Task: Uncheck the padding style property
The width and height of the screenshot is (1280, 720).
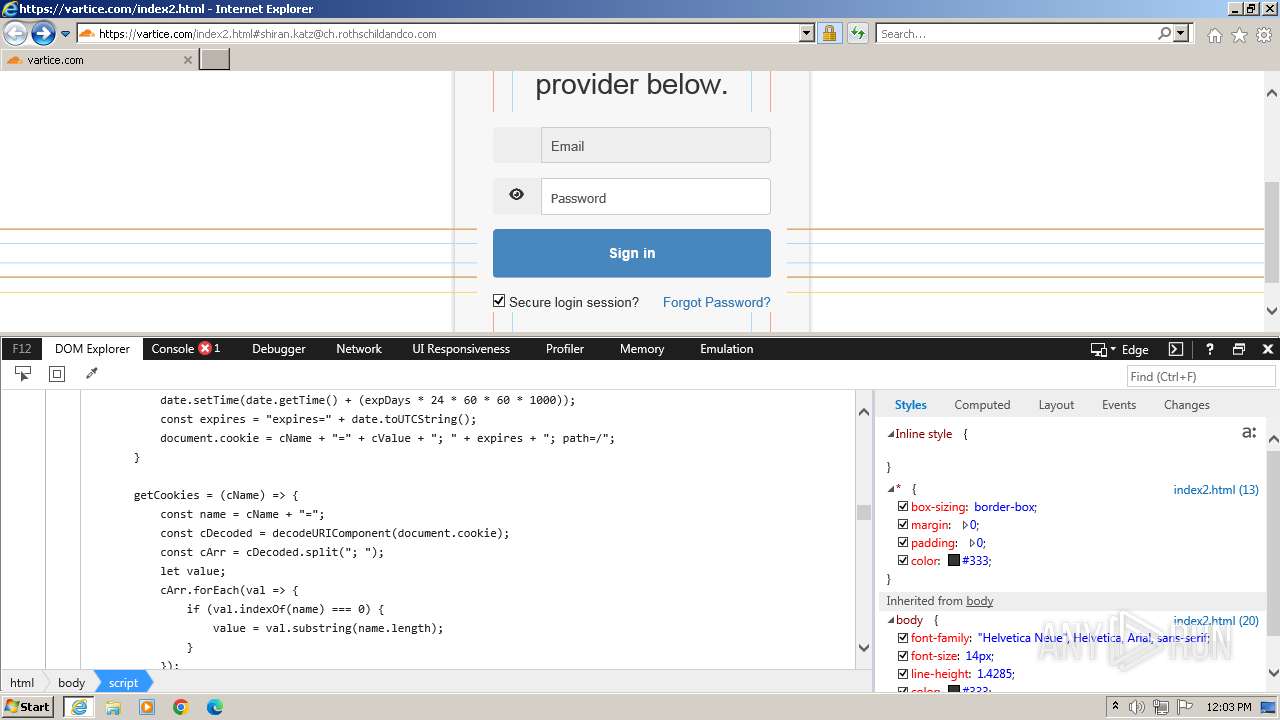Action: pyautogui.click(x=903, y=543)
